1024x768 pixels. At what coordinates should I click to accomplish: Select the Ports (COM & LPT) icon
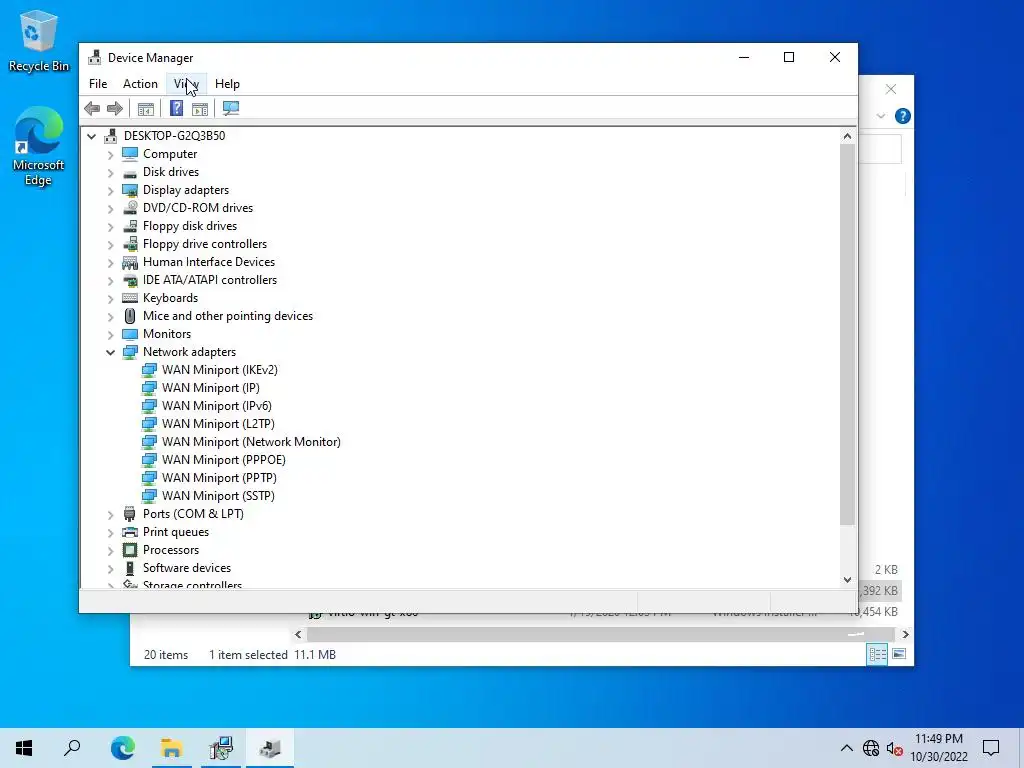[x=130, y=514]
